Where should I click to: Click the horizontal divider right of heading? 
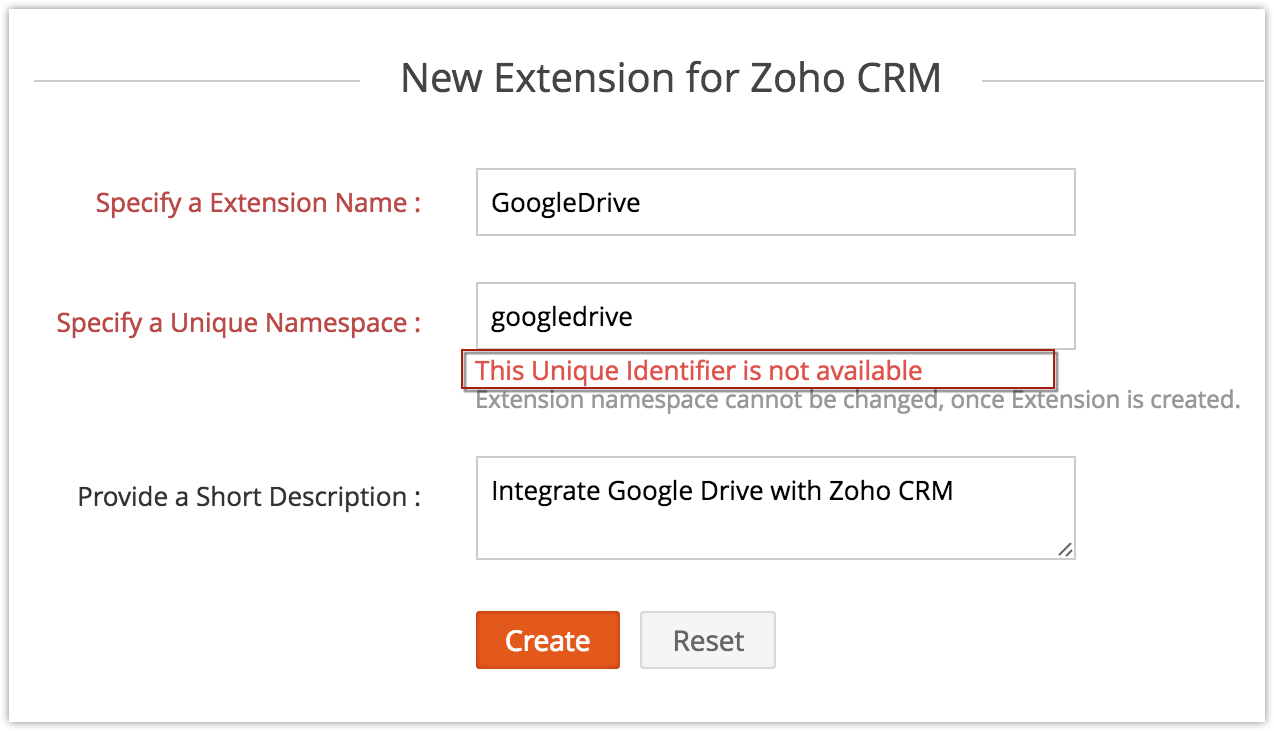pyautogui.click(x=1123, y=80)
